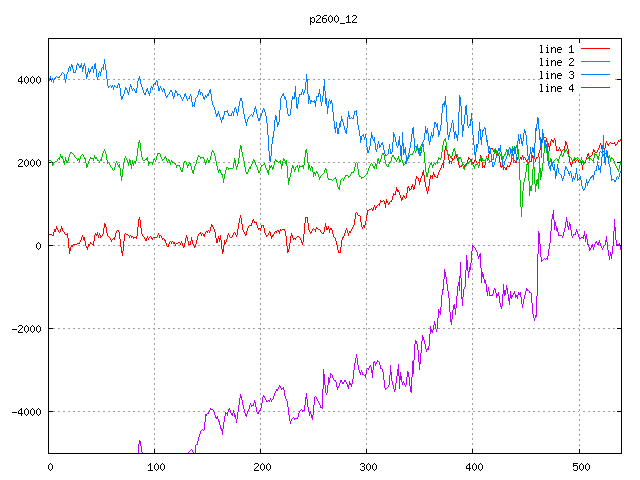Click the y-axis label -2000
This screenshot has width=640, height=480.
coord(27,329)
